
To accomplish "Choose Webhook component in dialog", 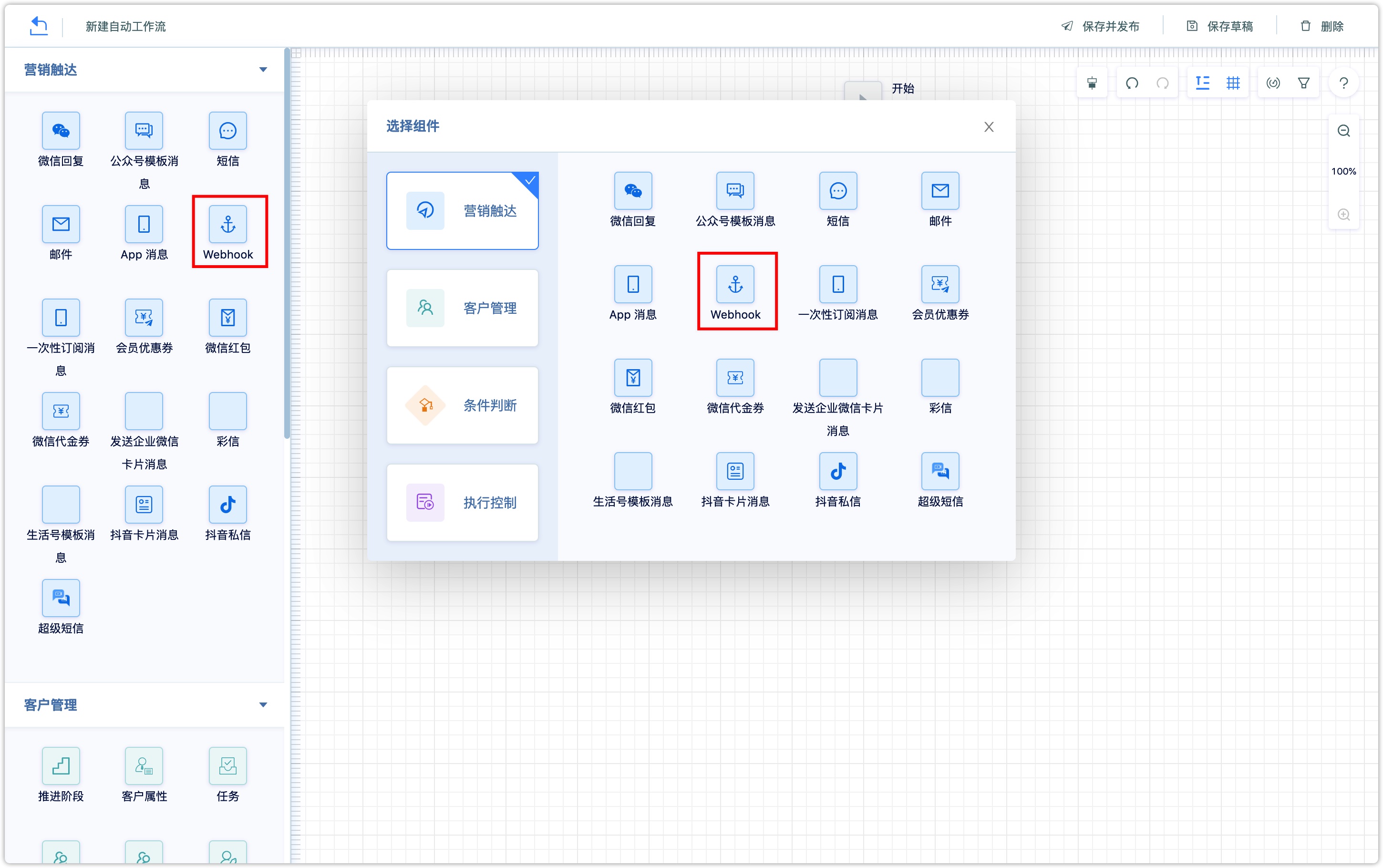I will (735, 284).
